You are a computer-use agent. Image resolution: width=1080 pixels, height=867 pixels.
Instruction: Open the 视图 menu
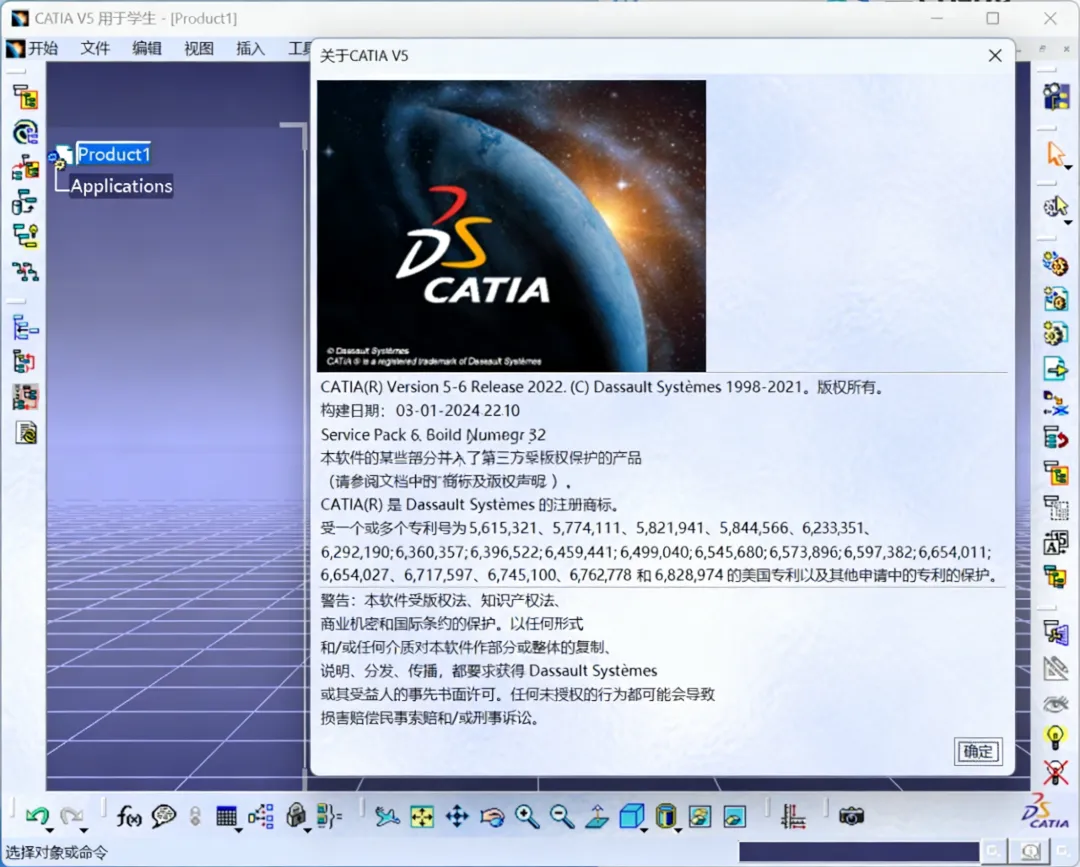point(198,48)
